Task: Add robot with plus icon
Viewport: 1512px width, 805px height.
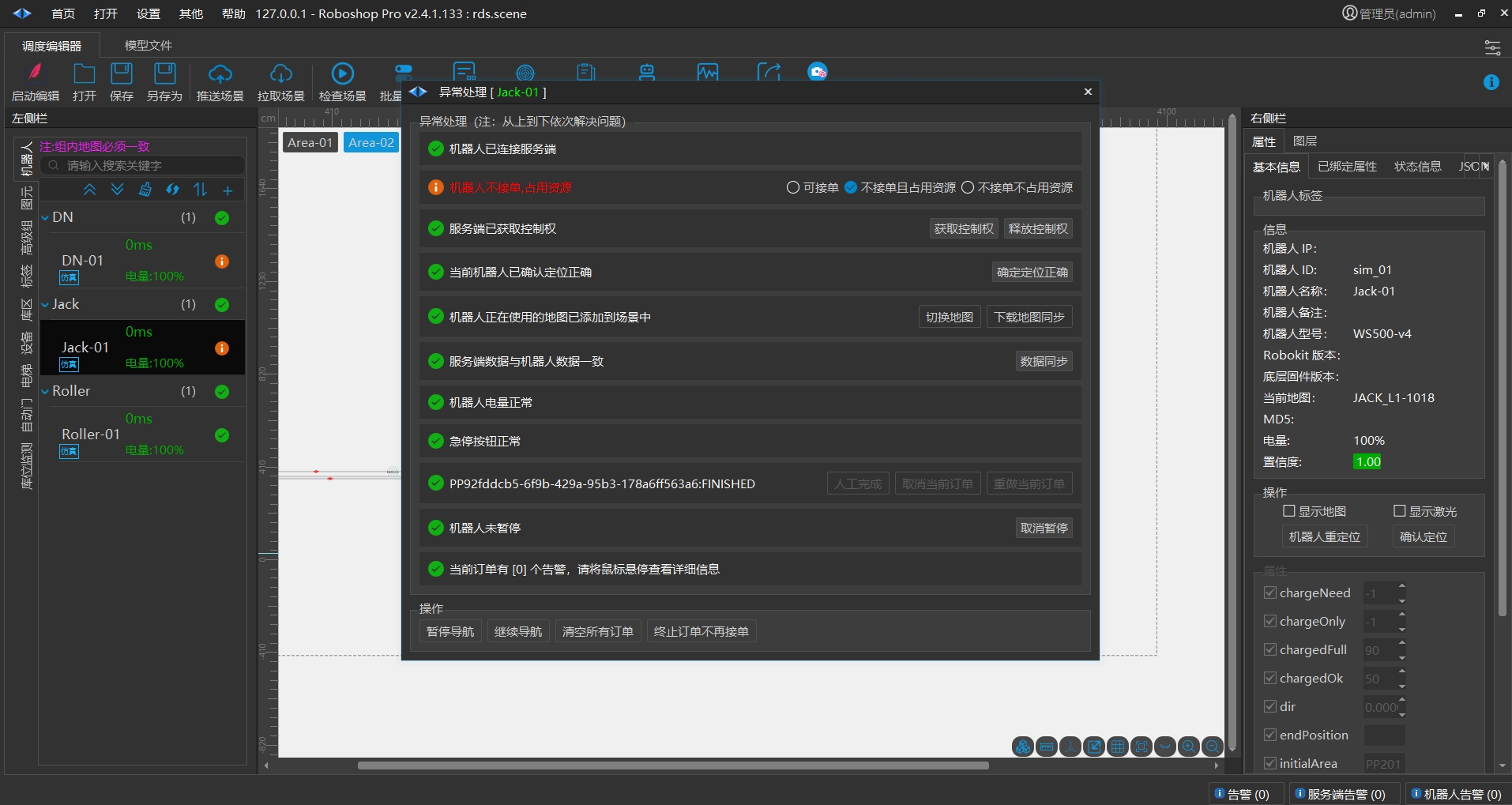Action: 228,190
